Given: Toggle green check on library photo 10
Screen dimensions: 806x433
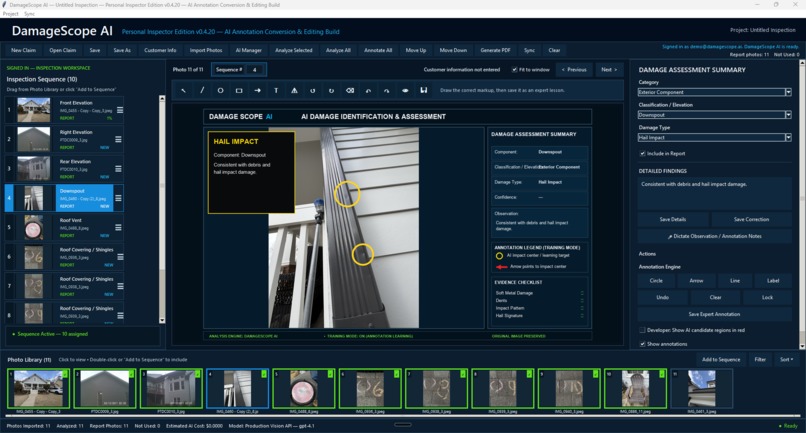Looking at the screenshot, I should click(x=662, y=374).
